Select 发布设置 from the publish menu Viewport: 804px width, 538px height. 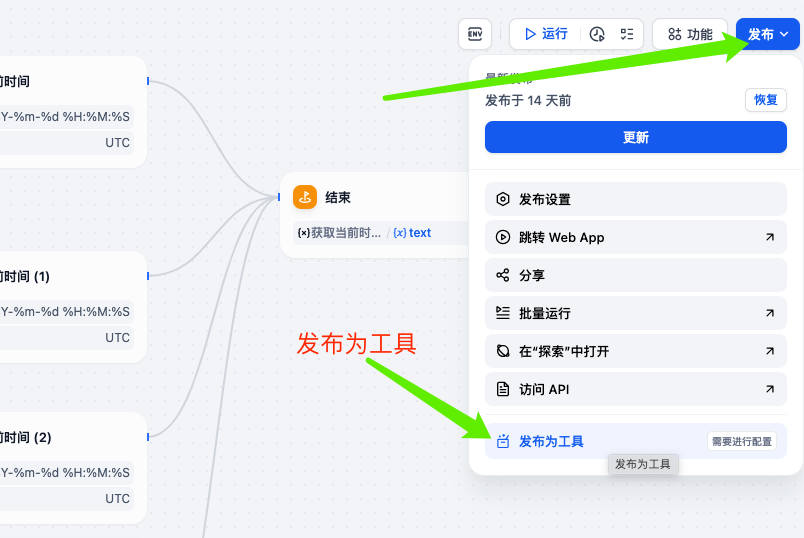[x=545, y=200]
